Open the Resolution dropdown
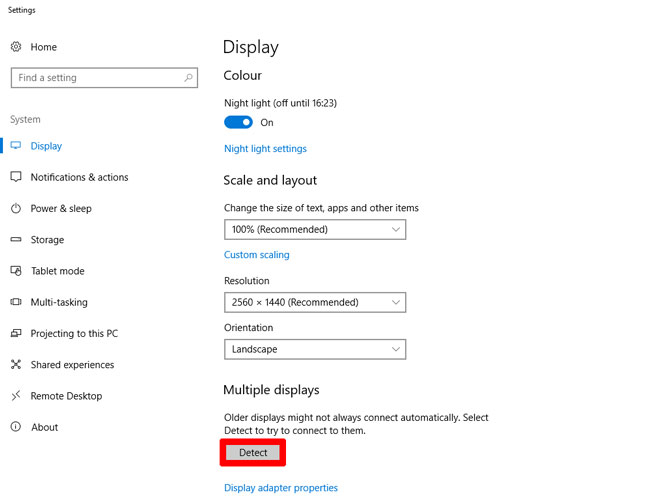 click(x=315, y=302)
